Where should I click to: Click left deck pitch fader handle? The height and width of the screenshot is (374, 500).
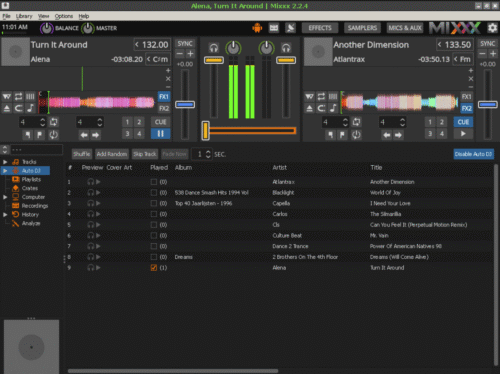pos(185,105)
